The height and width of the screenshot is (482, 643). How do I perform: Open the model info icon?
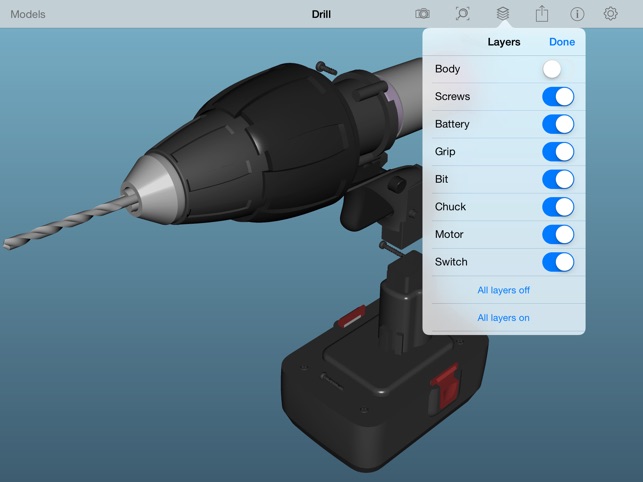[577, 14]
